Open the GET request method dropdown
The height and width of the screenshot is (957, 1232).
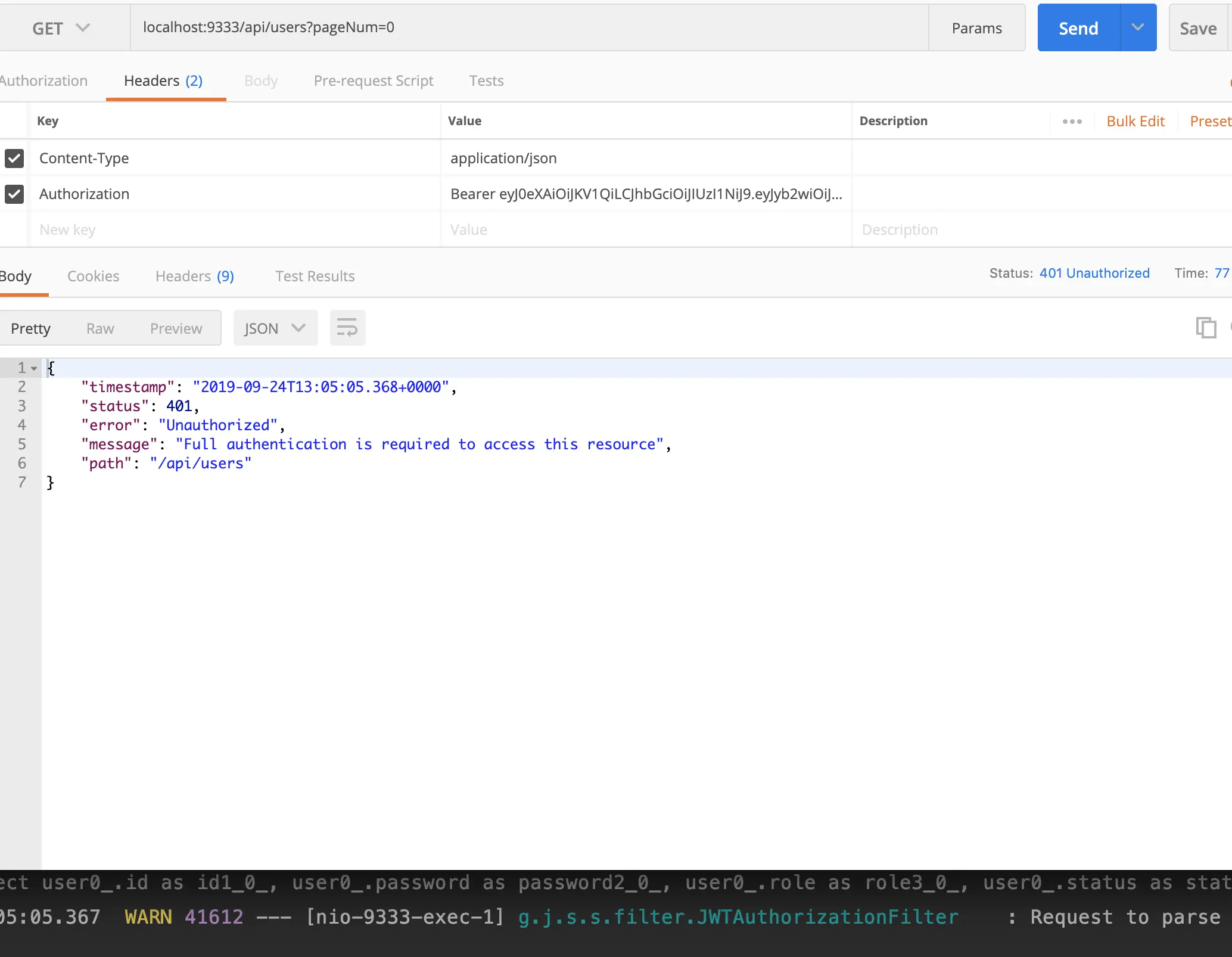click(60, 27)
